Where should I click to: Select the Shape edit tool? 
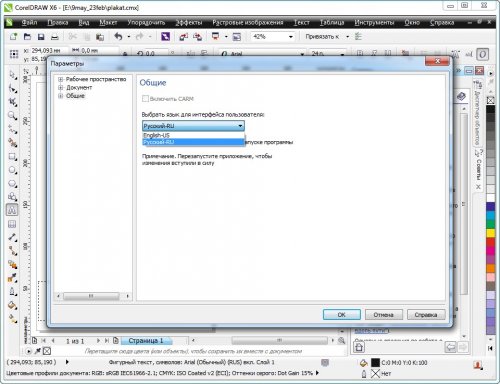[12, 89]
